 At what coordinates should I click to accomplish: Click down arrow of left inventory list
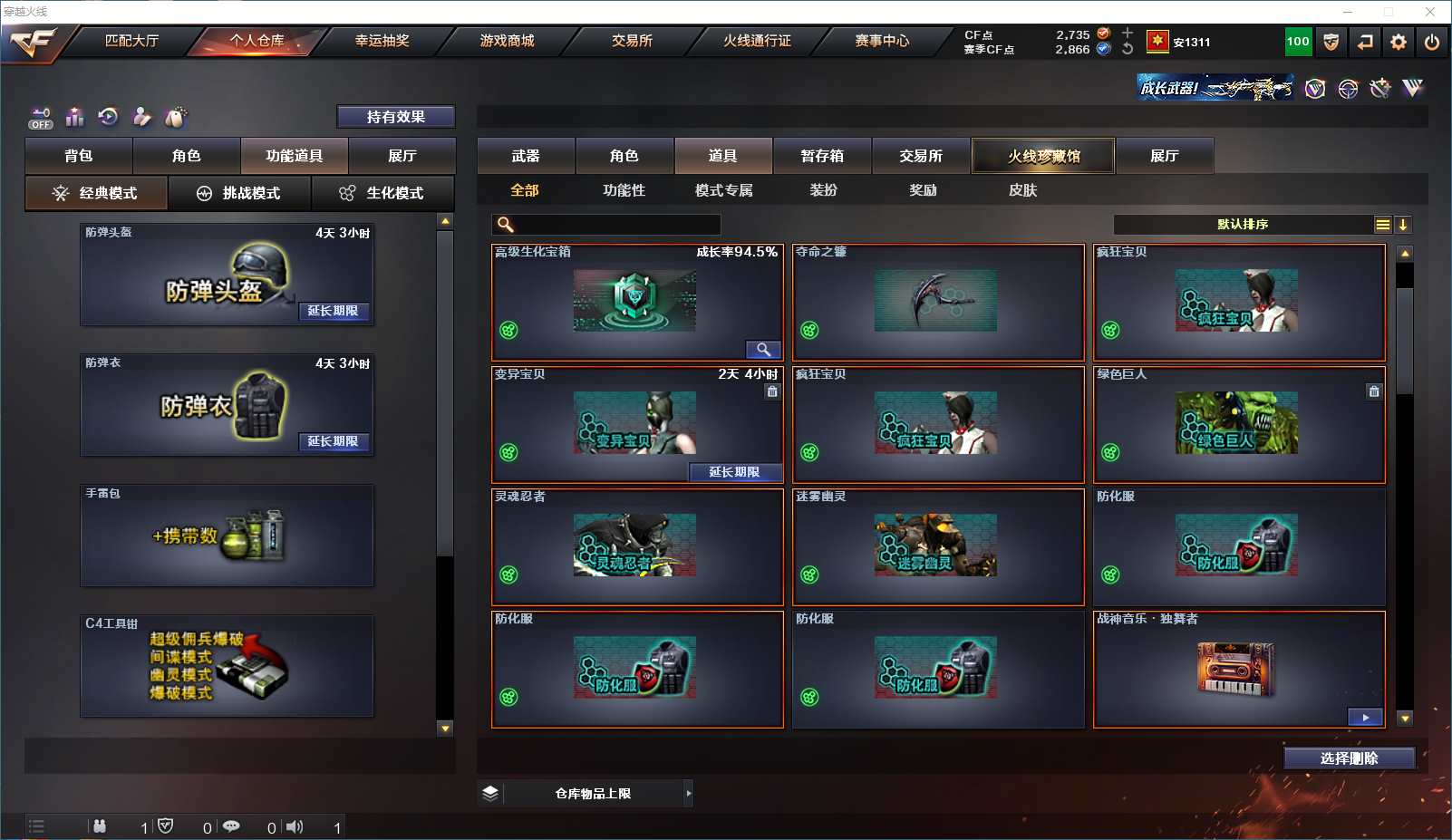pos(445,728)
